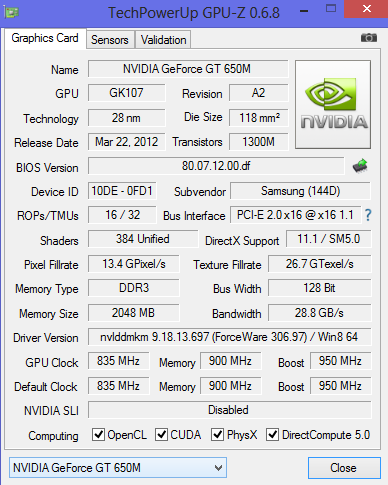Click the BIOS save chip icon
Viewport: 388px width, 485px height.
pos(360,166)
